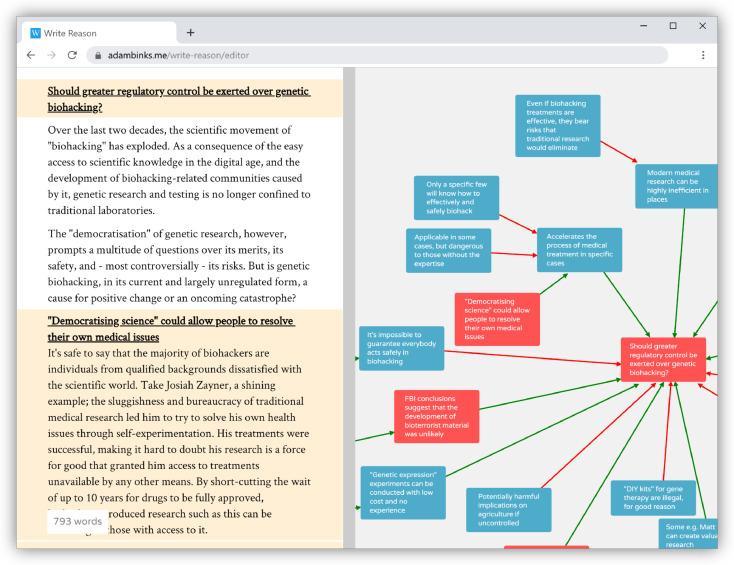
Task: Select the central red regulatory control node
Action: coord(663,360)
